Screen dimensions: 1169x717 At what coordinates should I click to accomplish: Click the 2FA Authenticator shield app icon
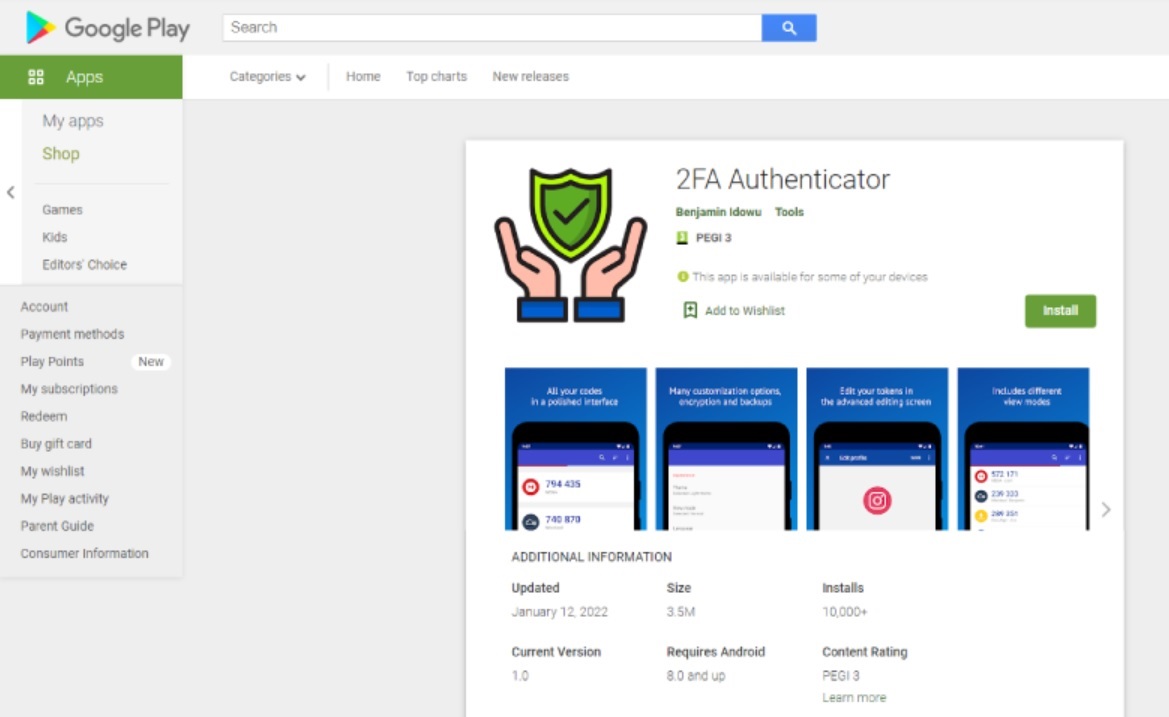click(x=570, y=244)
